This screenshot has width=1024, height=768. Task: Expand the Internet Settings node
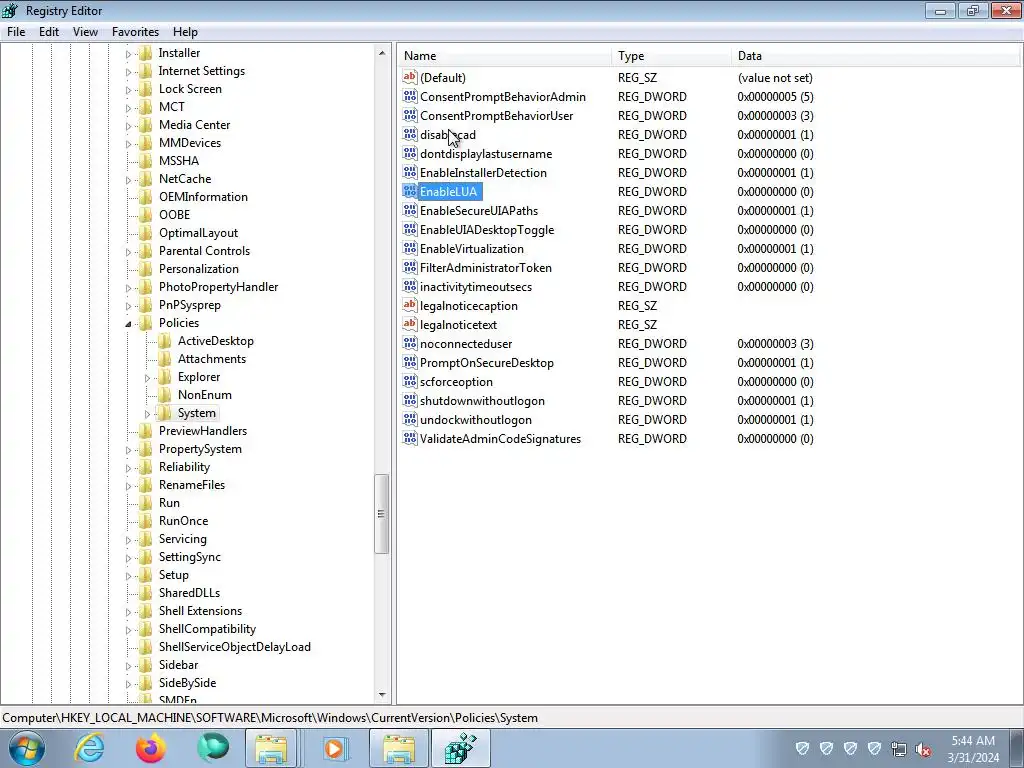[x=128, y=71]
